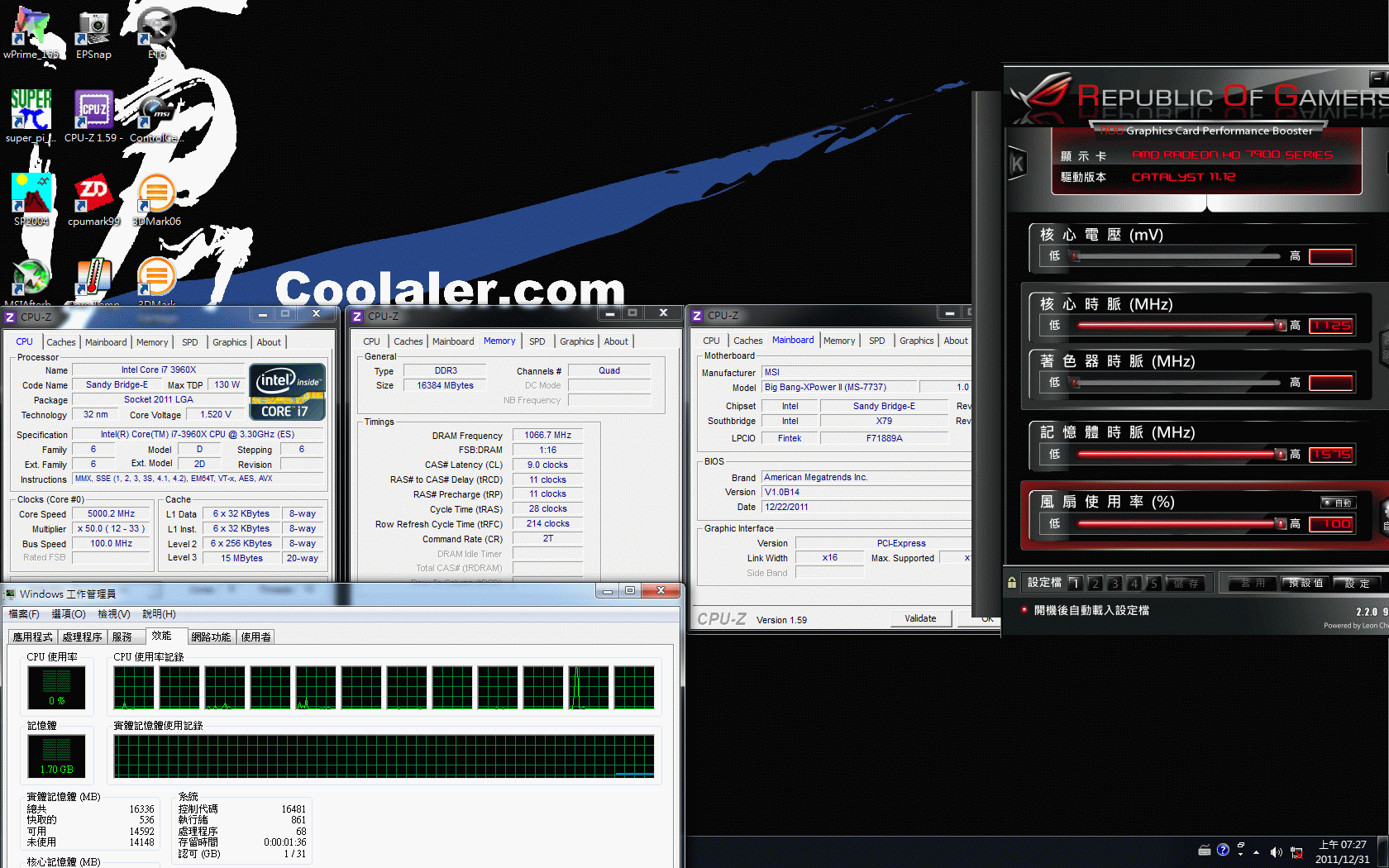
Task: Click the Multiplier value x 50.0
Action: coord(112,528)
